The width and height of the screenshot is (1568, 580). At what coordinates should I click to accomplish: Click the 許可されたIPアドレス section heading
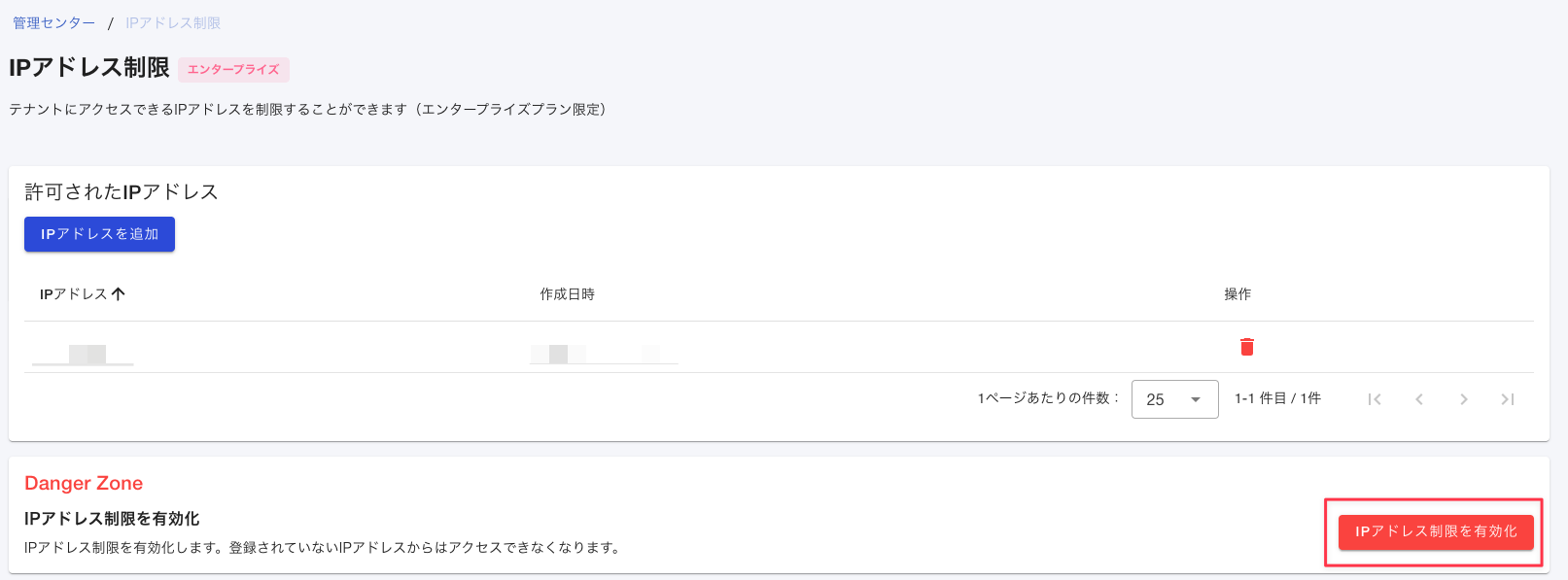[x=122, y=191]
